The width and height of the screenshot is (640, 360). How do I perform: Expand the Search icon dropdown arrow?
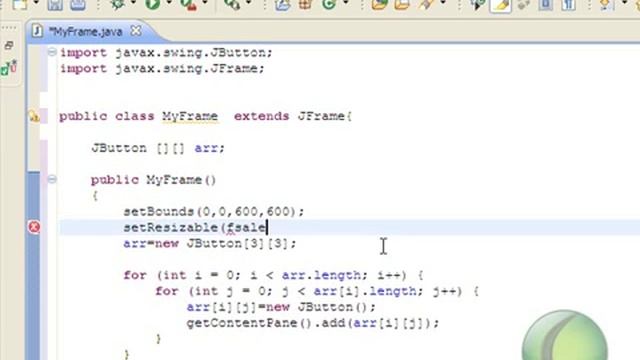click(443, 3)
